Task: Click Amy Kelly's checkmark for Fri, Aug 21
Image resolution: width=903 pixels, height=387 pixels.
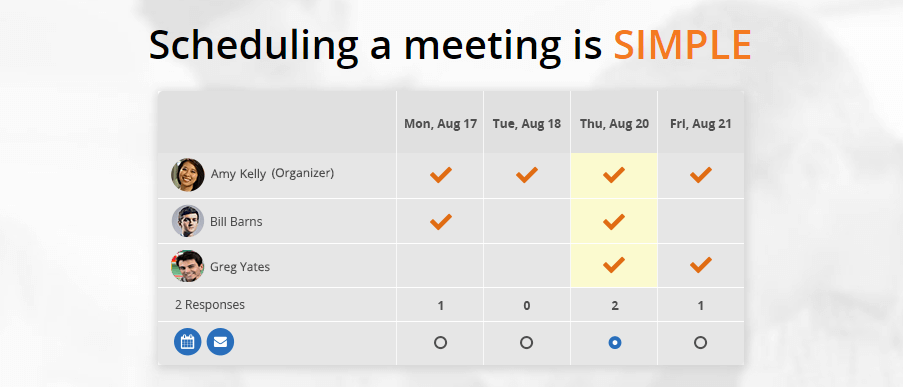Action: (x=700, y=174)
